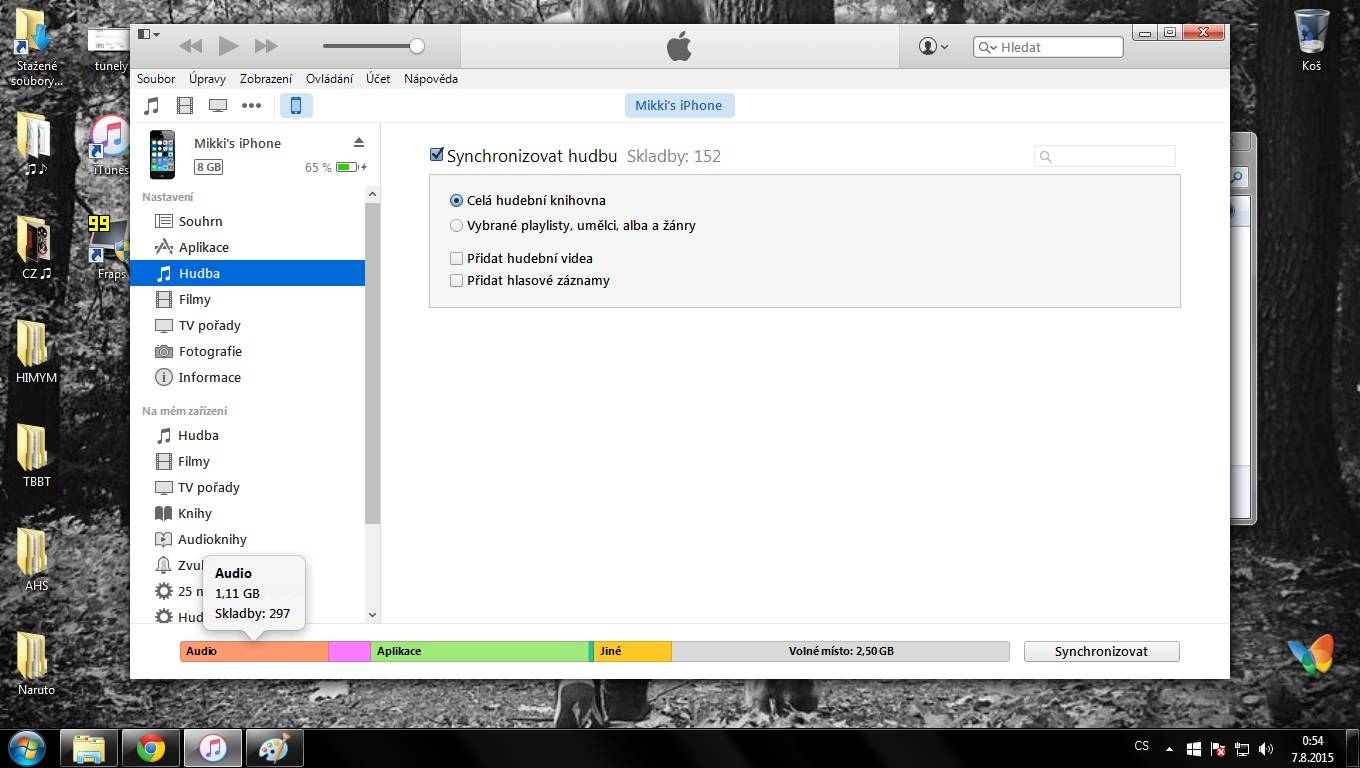This screenshot has height=768, width=1360.
Task: Select Informace in sidebar
Action: 247,377
